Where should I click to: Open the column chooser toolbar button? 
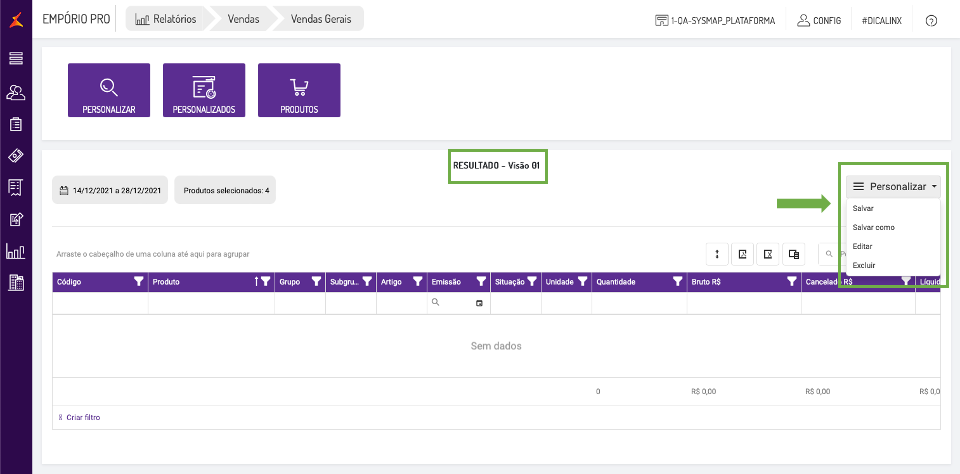click(793, 254)
